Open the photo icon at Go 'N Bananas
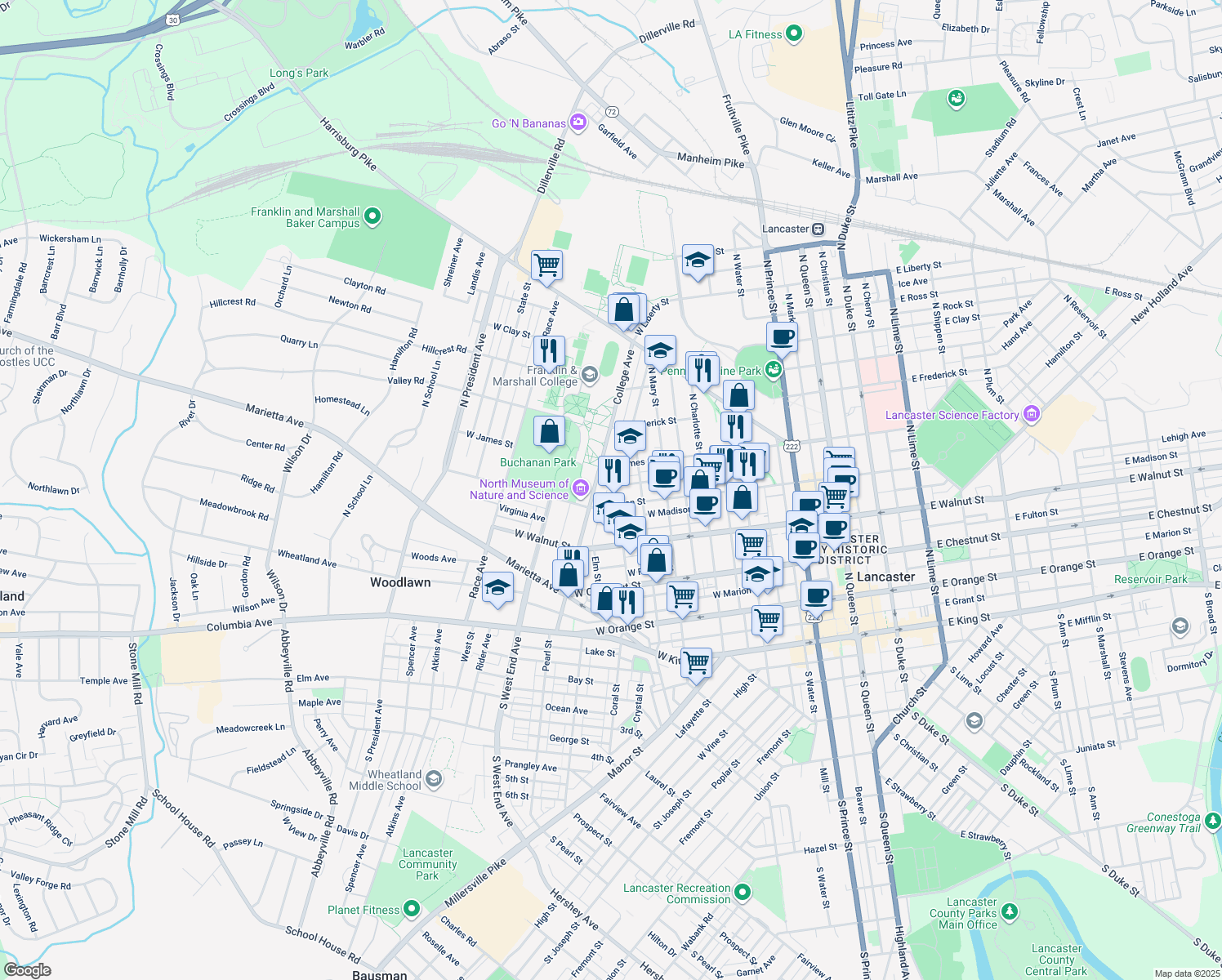This screenshot has width=1222, height=980. 578,122
